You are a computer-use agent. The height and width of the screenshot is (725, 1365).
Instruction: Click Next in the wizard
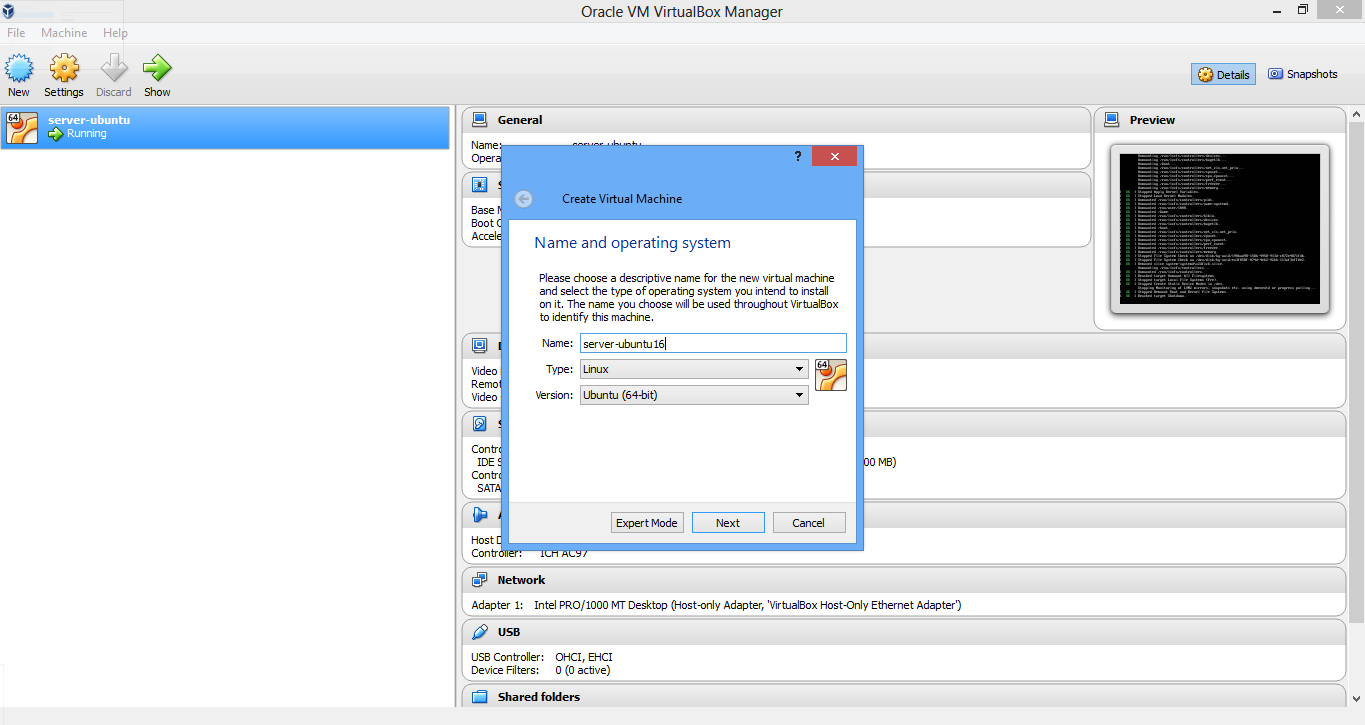pyautogui.click(x=728, y=523)
